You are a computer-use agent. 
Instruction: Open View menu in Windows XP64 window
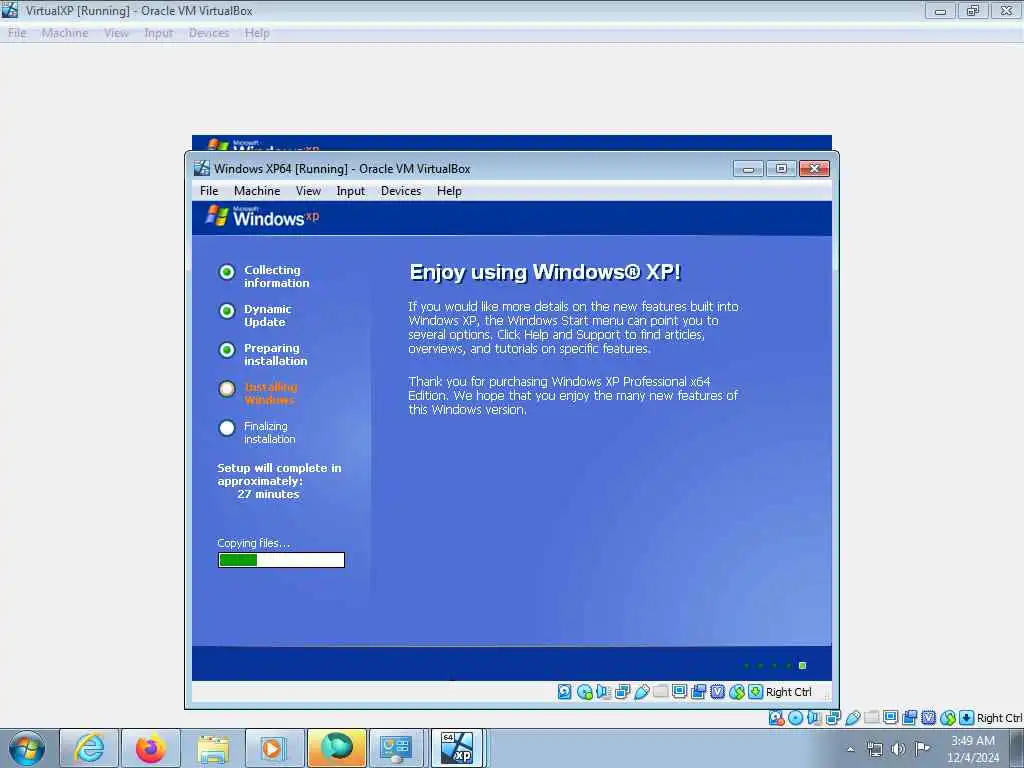(308, 191)
